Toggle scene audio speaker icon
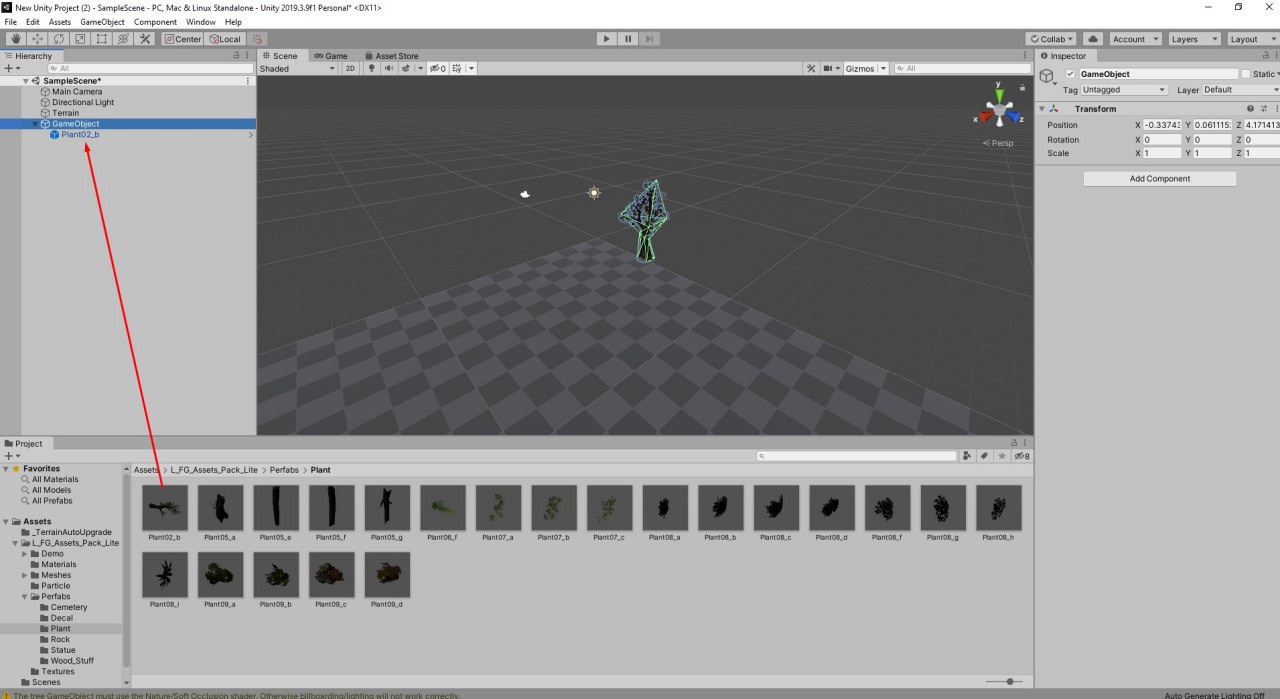The image size is (1280, 699). pos(387,69)
